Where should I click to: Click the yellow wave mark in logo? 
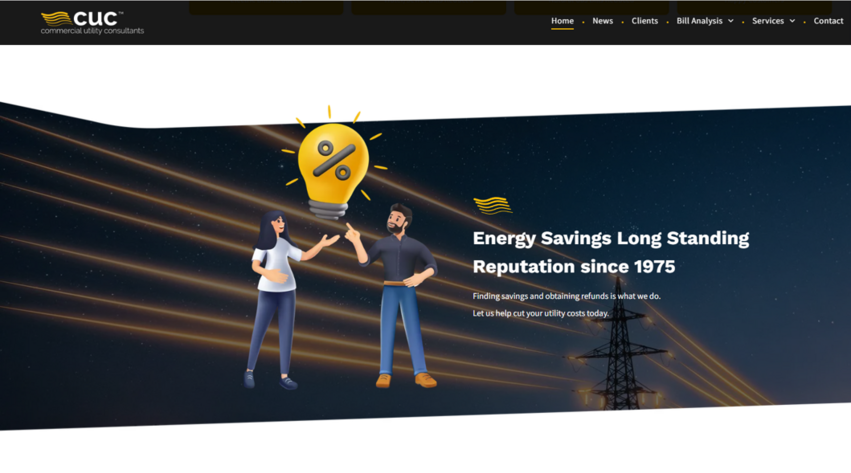pos(56,19)
